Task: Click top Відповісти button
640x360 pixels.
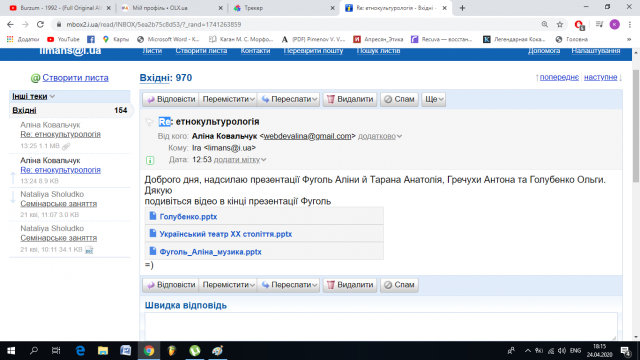Action: point(171,99)
